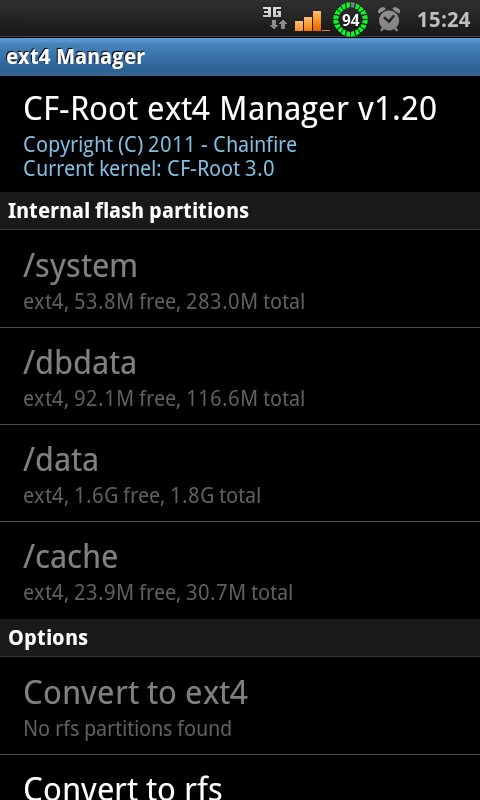Tap the 1.6G free data details text
This screenshot has height=800, width=480.
[142, 495]
